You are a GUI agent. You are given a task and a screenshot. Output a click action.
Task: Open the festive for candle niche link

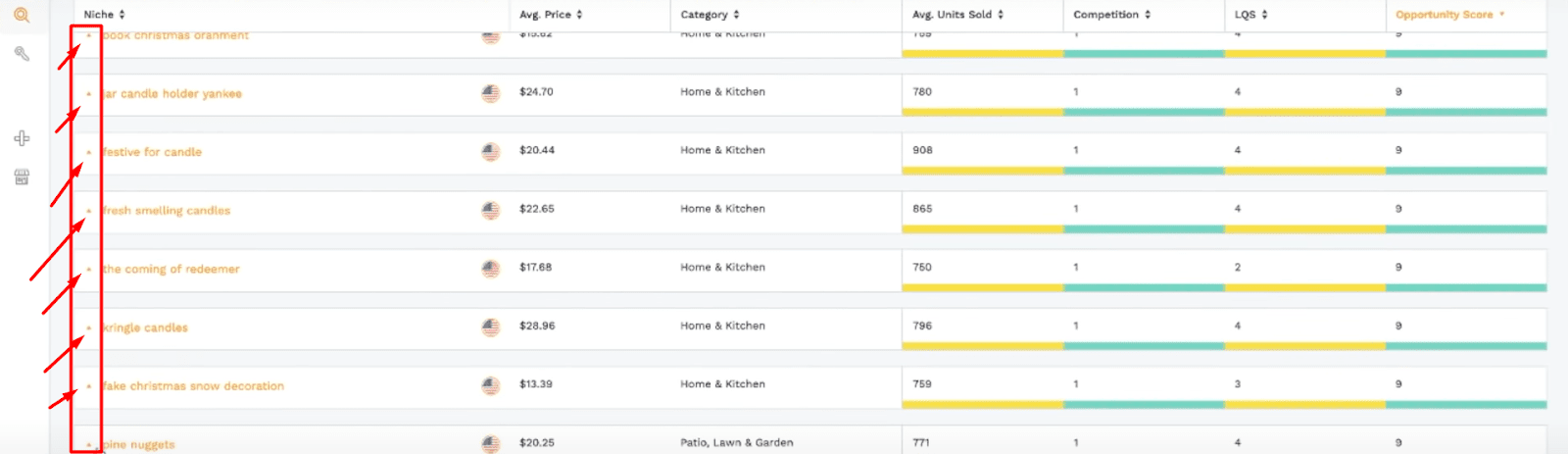tap(153, 152)
